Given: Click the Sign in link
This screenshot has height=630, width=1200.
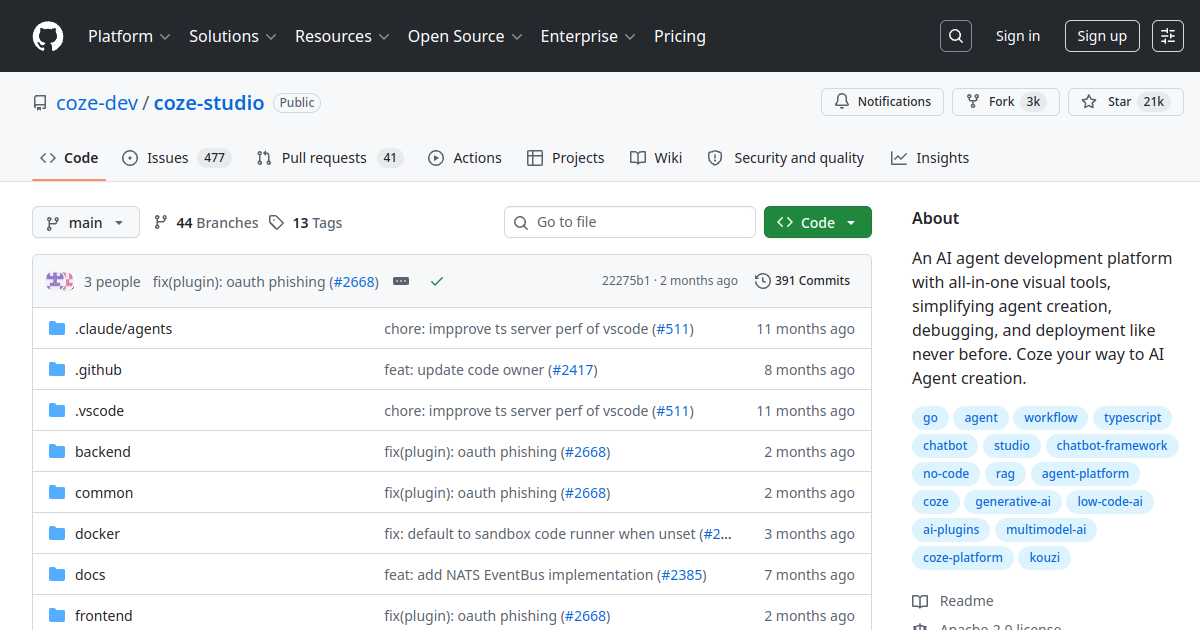Looking at the screenshot, I should (1018, 36).
